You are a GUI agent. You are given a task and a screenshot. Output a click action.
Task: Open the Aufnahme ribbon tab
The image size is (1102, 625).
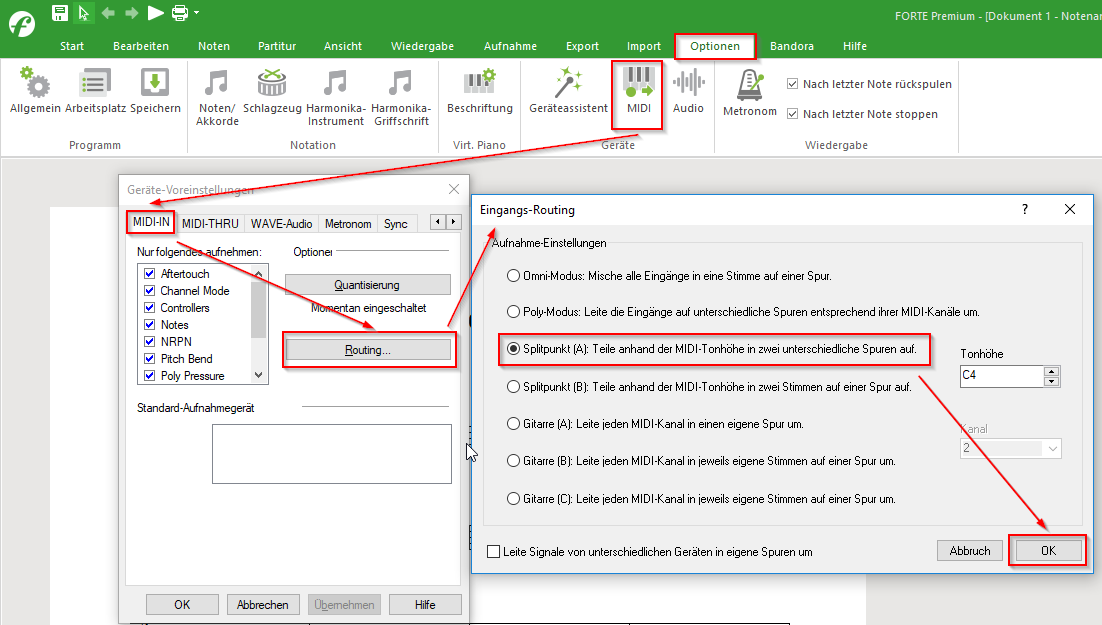click(510, 46)
